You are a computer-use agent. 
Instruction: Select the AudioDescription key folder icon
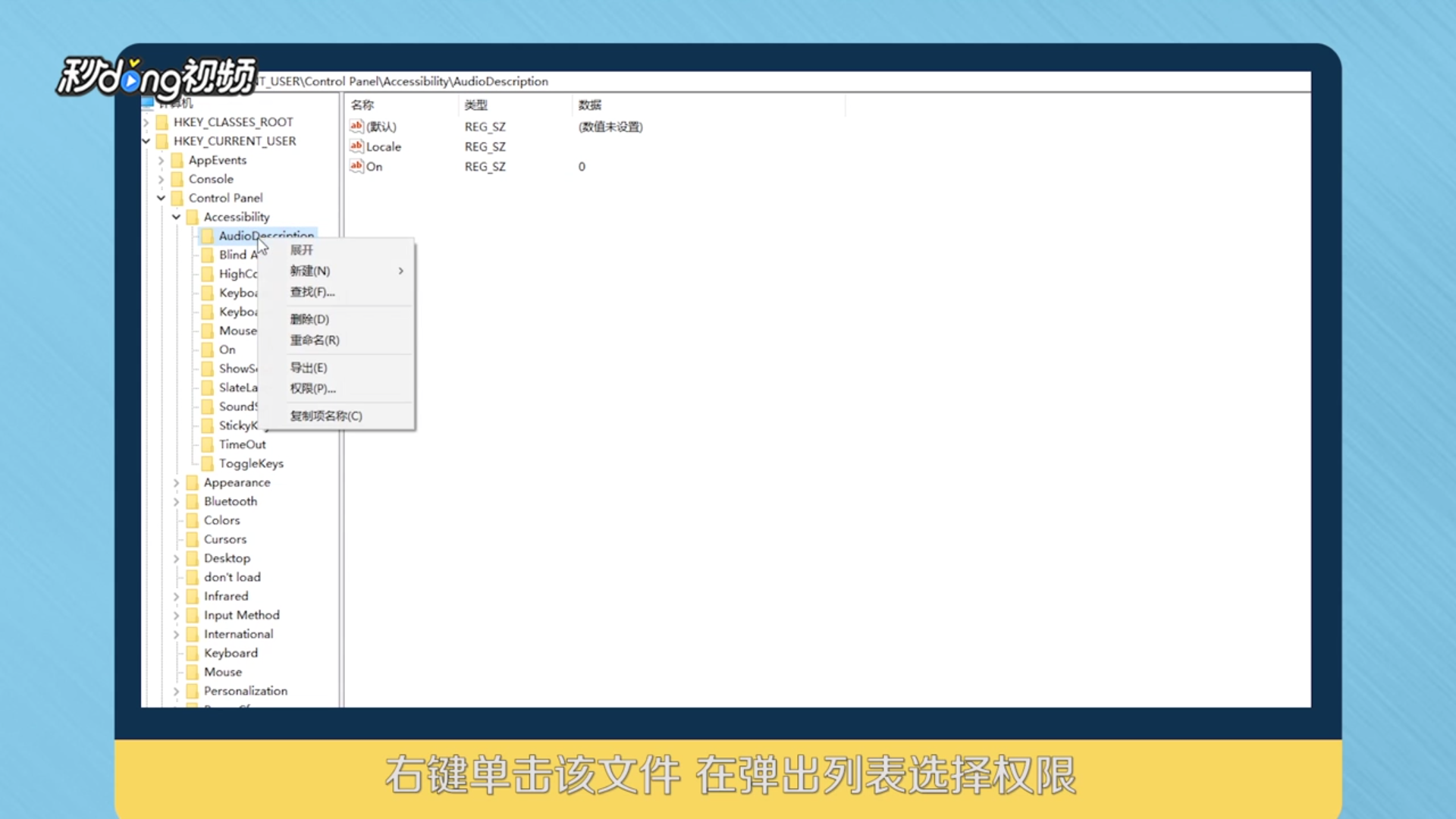click(207, 236)
